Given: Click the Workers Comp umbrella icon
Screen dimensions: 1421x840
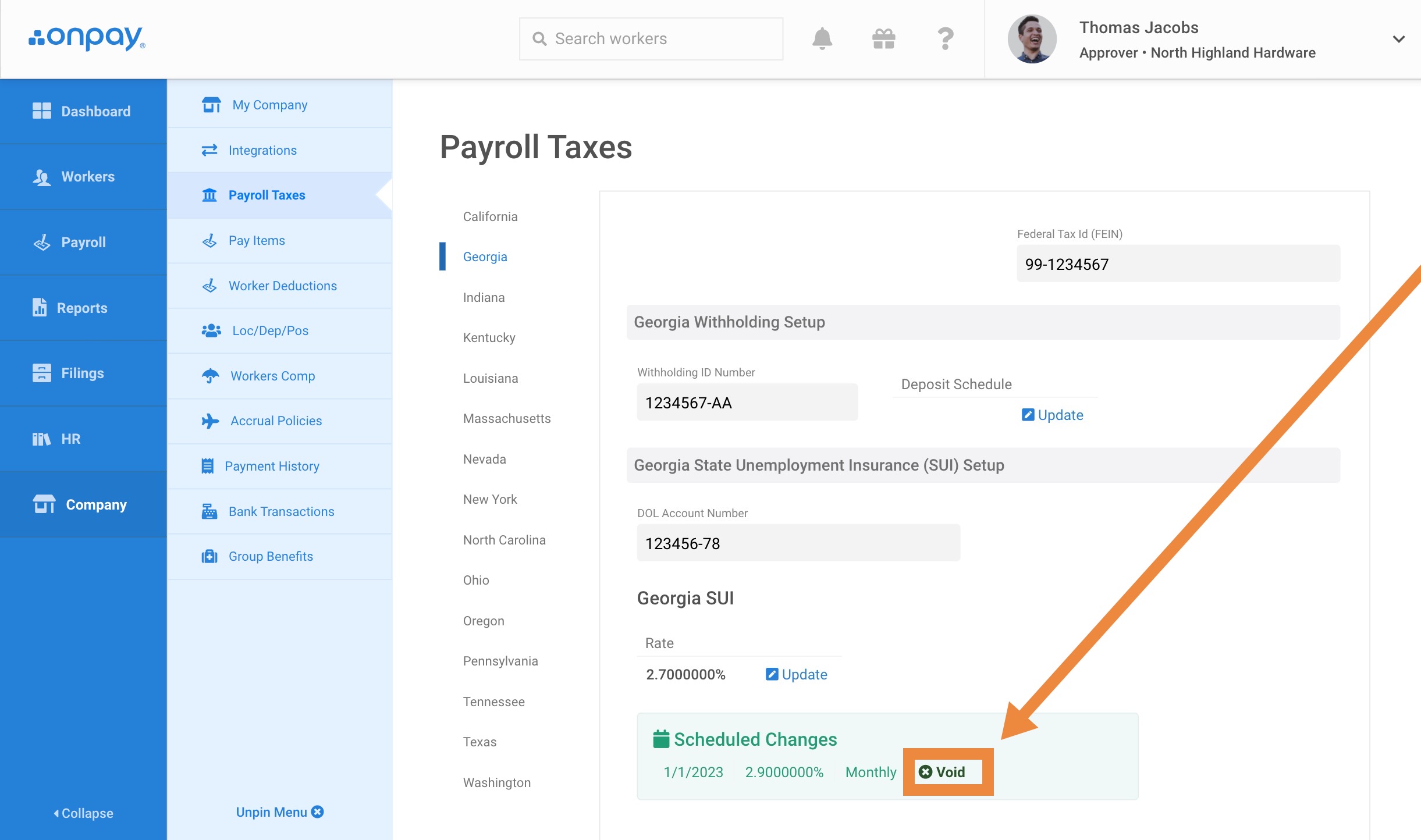Looking at the screenshot, I should (211, 376).
